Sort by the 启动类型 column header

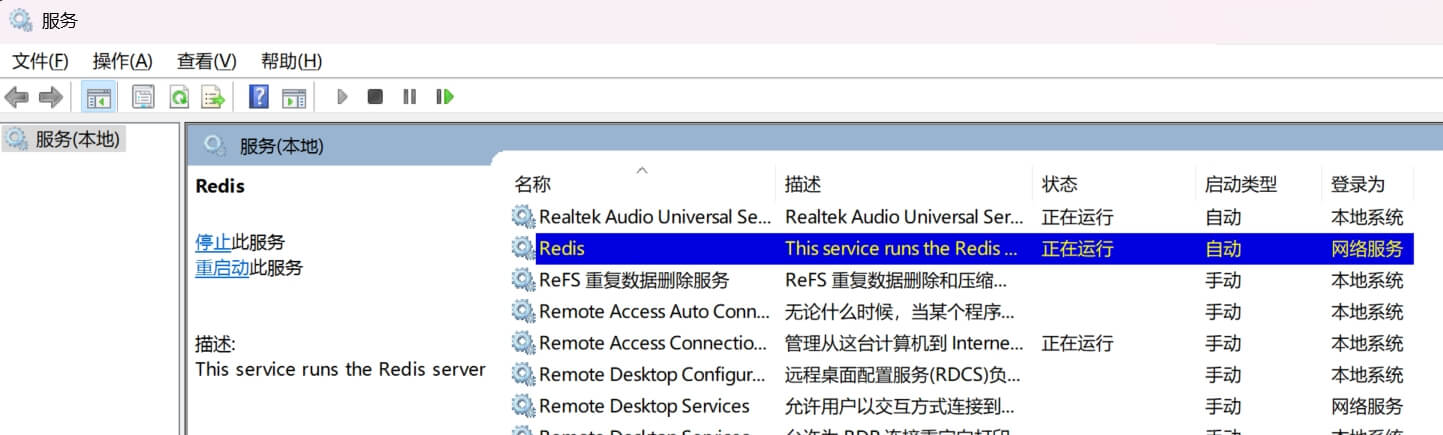coord(1241,185)
